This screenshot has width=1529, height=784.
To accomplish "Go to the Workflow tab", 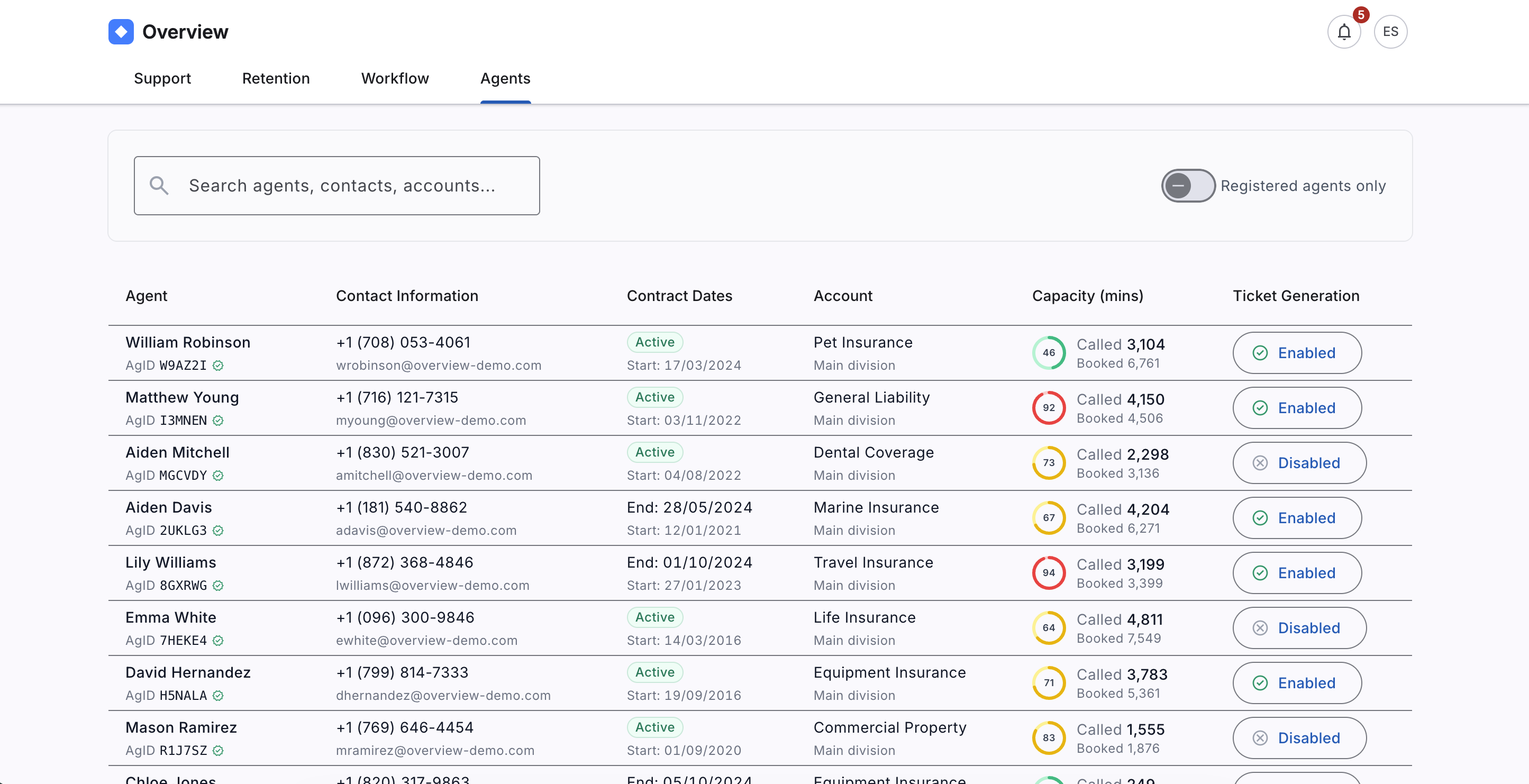I will point(395,78).
